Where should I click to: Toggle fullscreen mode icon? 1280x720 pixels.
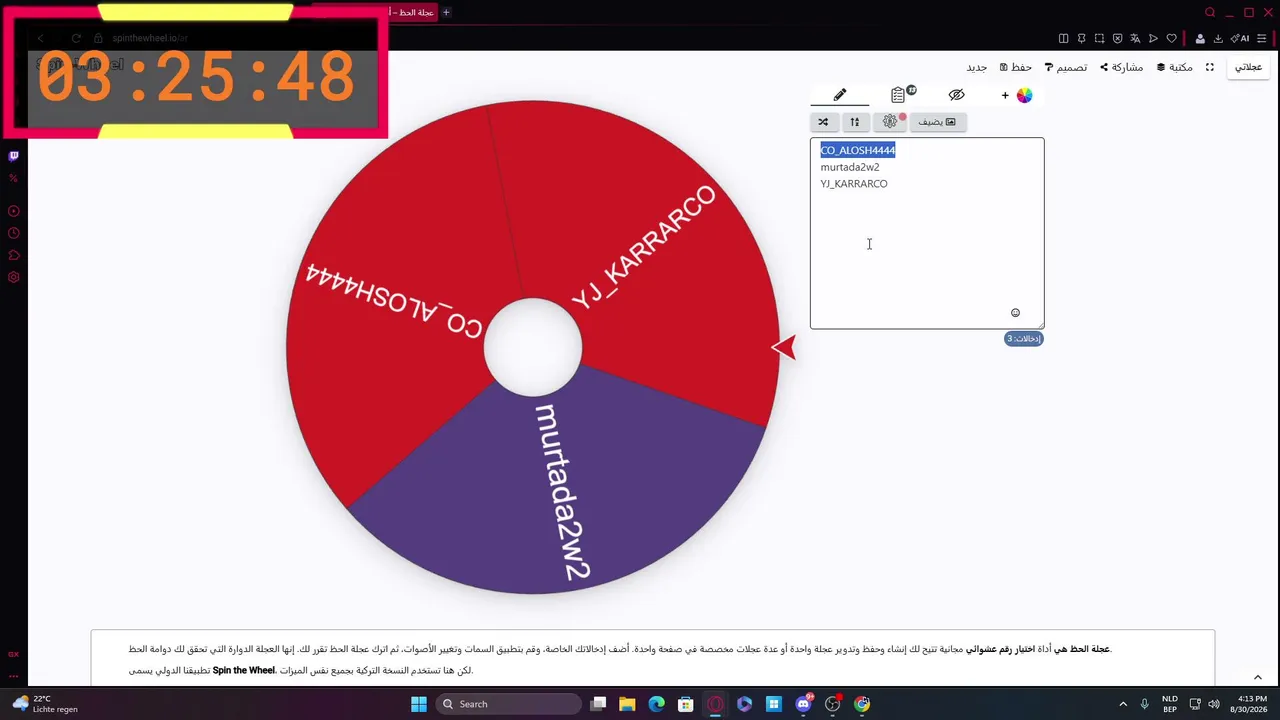(1209, 67)
